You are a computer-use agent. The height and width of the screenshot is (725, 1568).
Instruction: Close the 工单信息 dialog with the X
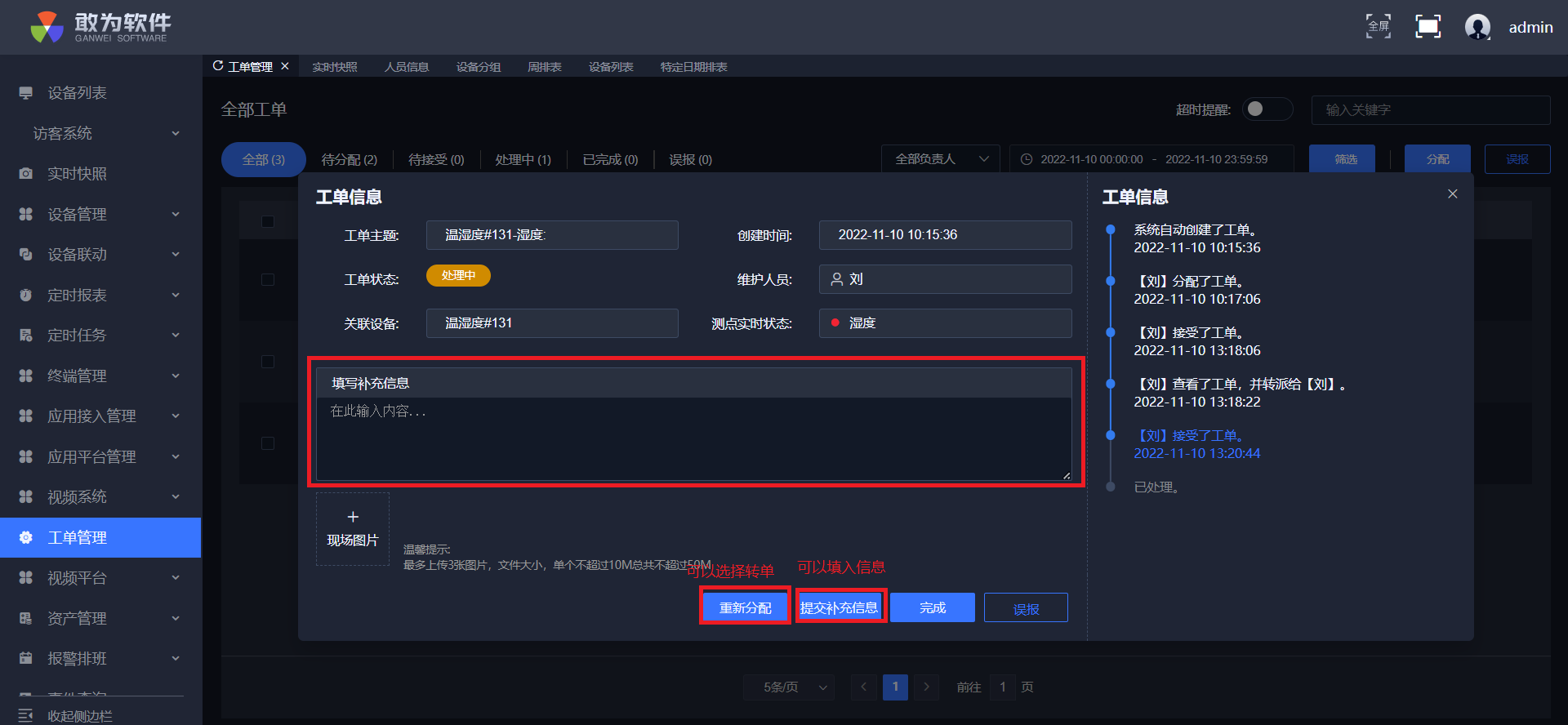click(1453, 193)
